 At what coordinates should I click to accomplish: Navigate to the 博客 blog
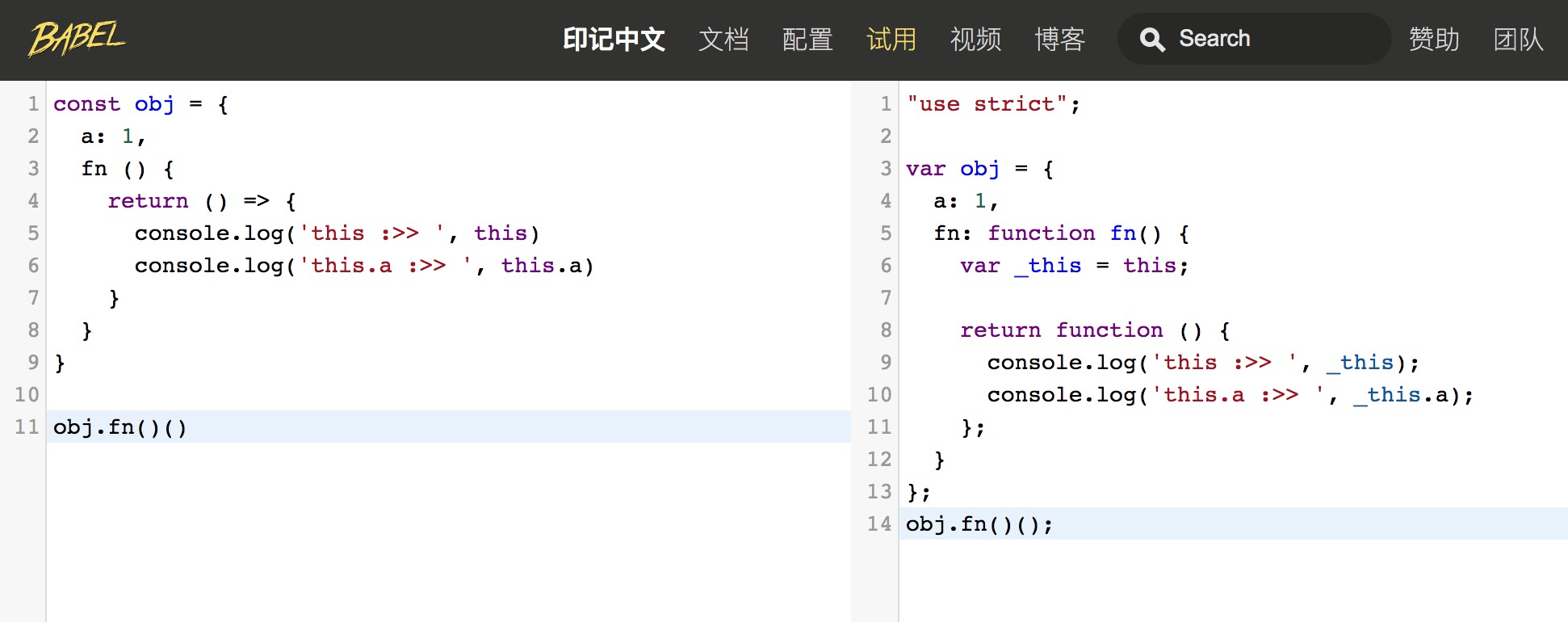click(x=1059, y=39)
